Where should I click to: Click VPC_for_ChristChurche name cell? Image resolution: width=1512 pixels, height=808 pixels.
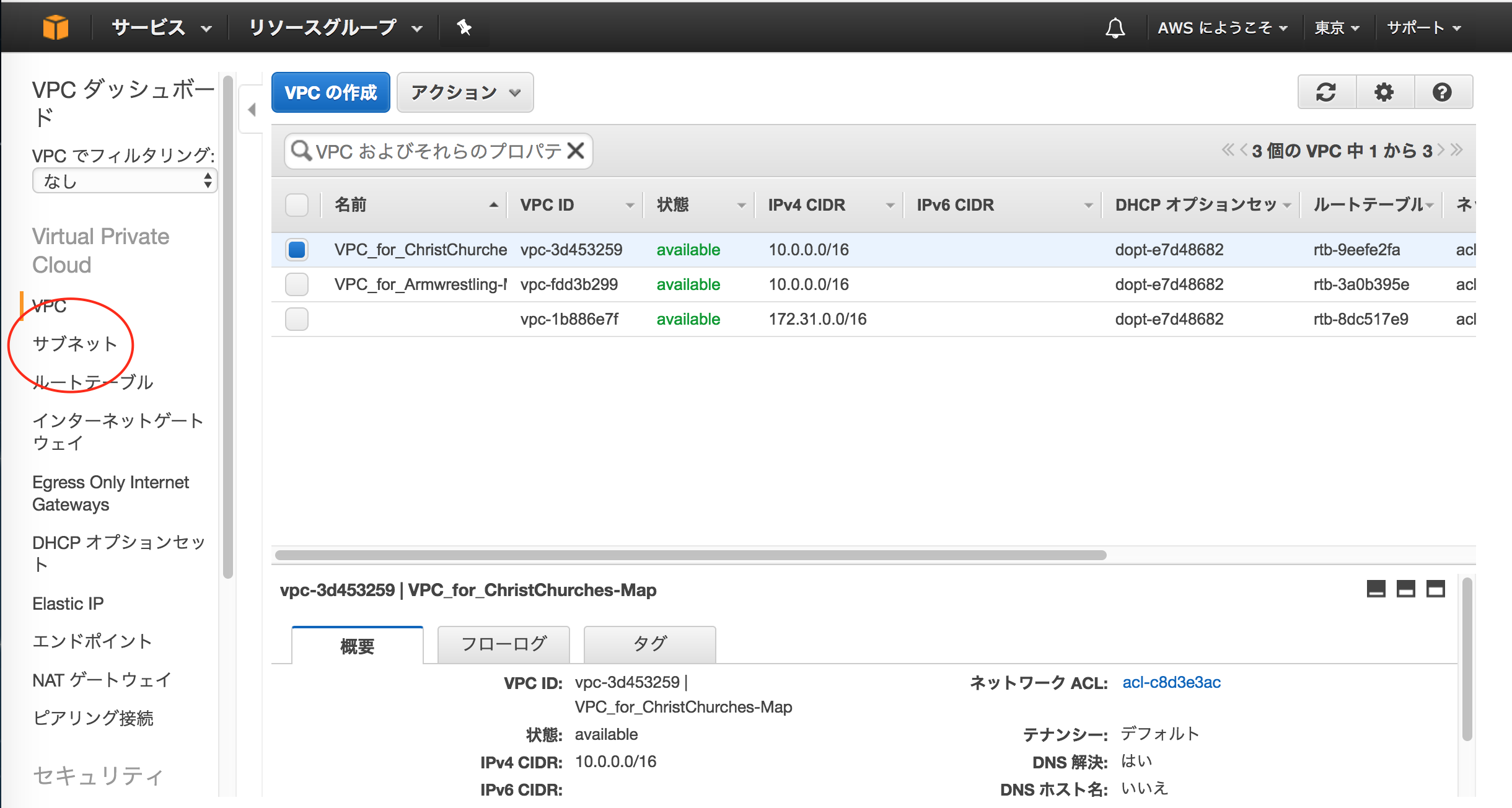click(x=421, y=250)
